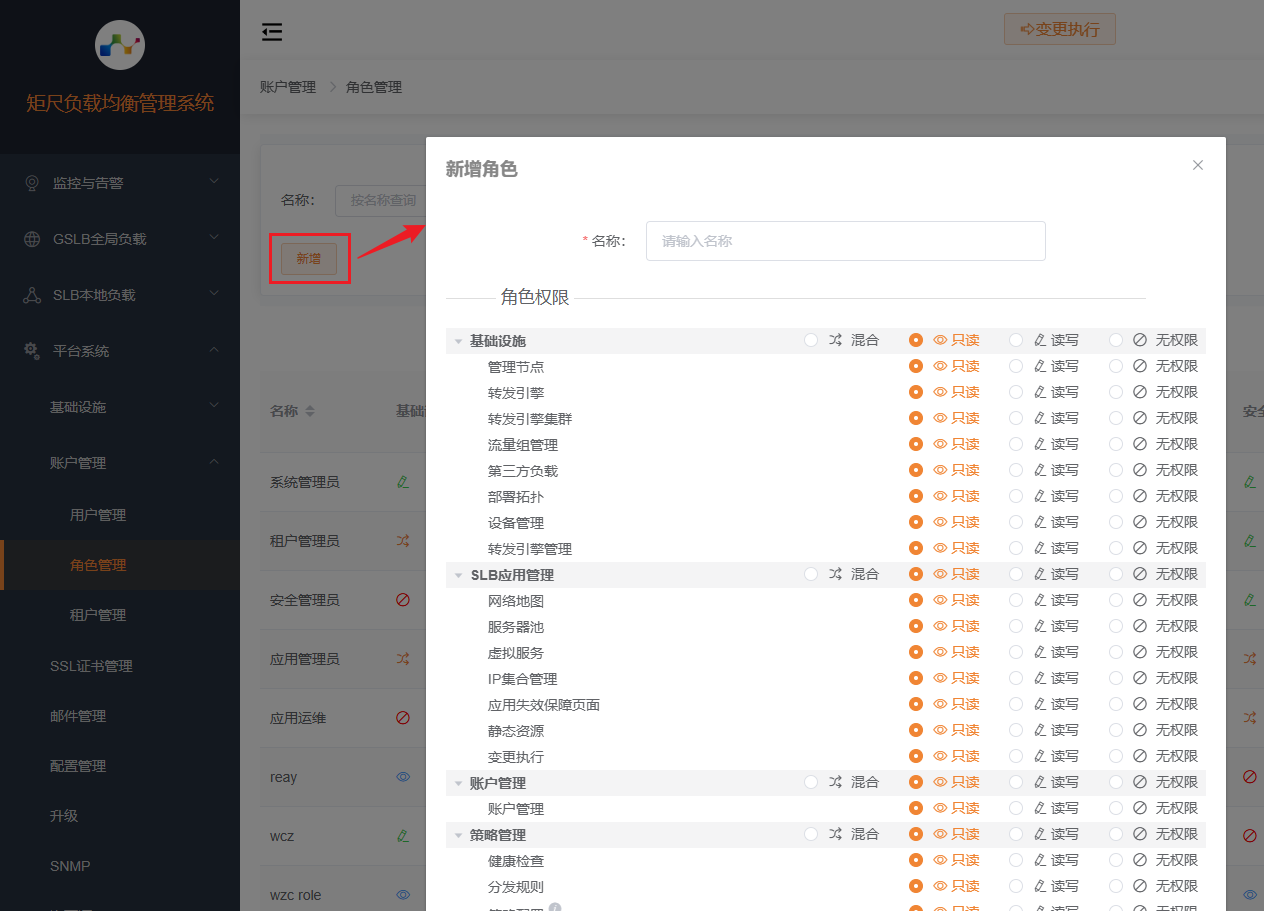Select 读写 radio for 网络地图
Viewport: 1264px width, 911px height.
click(1016, 600)
